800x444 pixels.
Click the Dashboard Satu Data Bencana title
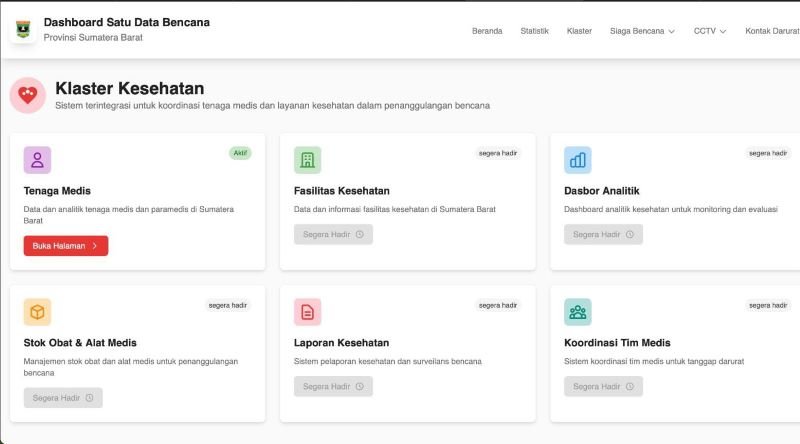(x=126, y=22)
